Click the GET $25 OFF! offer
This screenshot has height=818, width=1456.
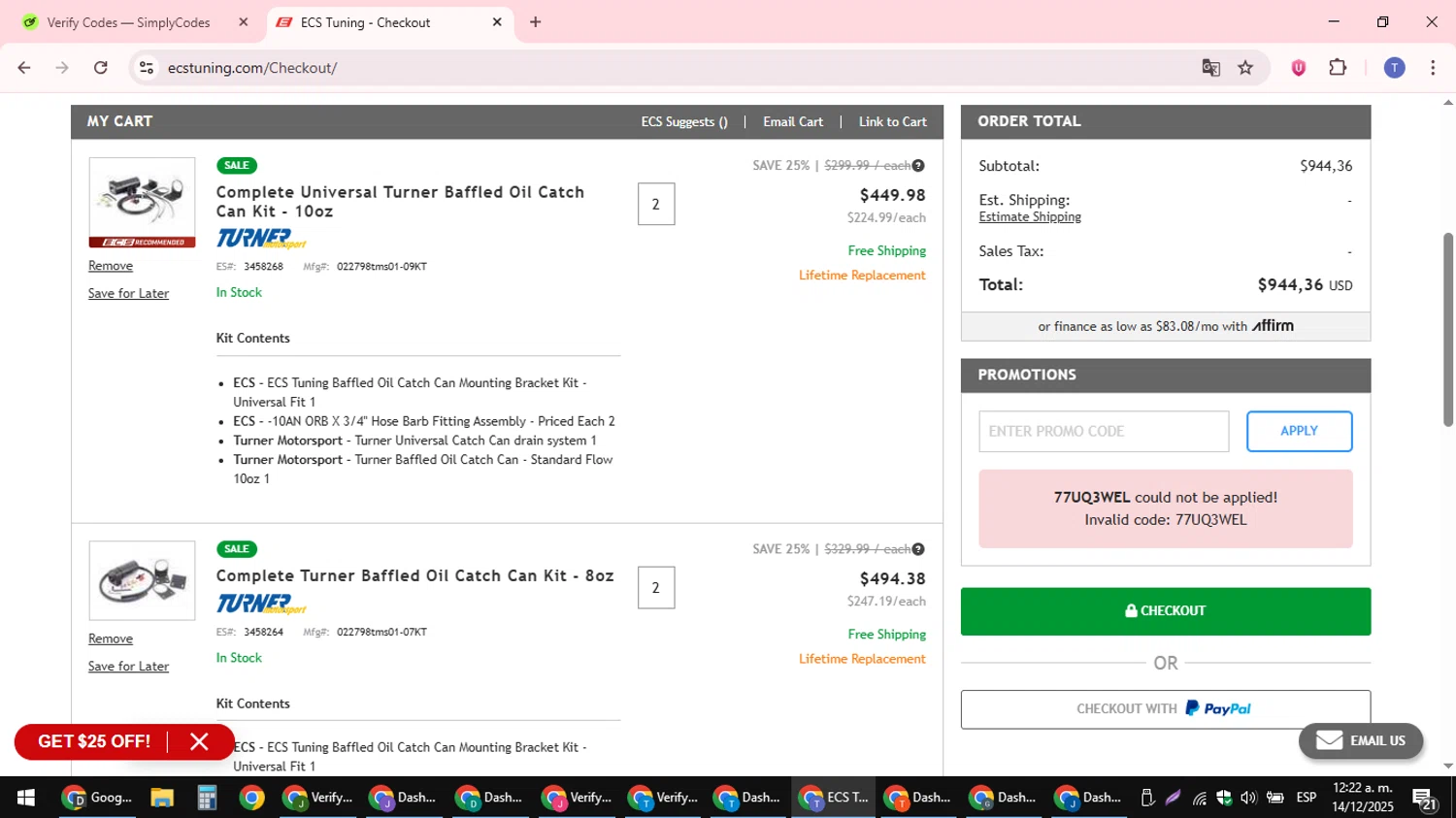(94, 742)
